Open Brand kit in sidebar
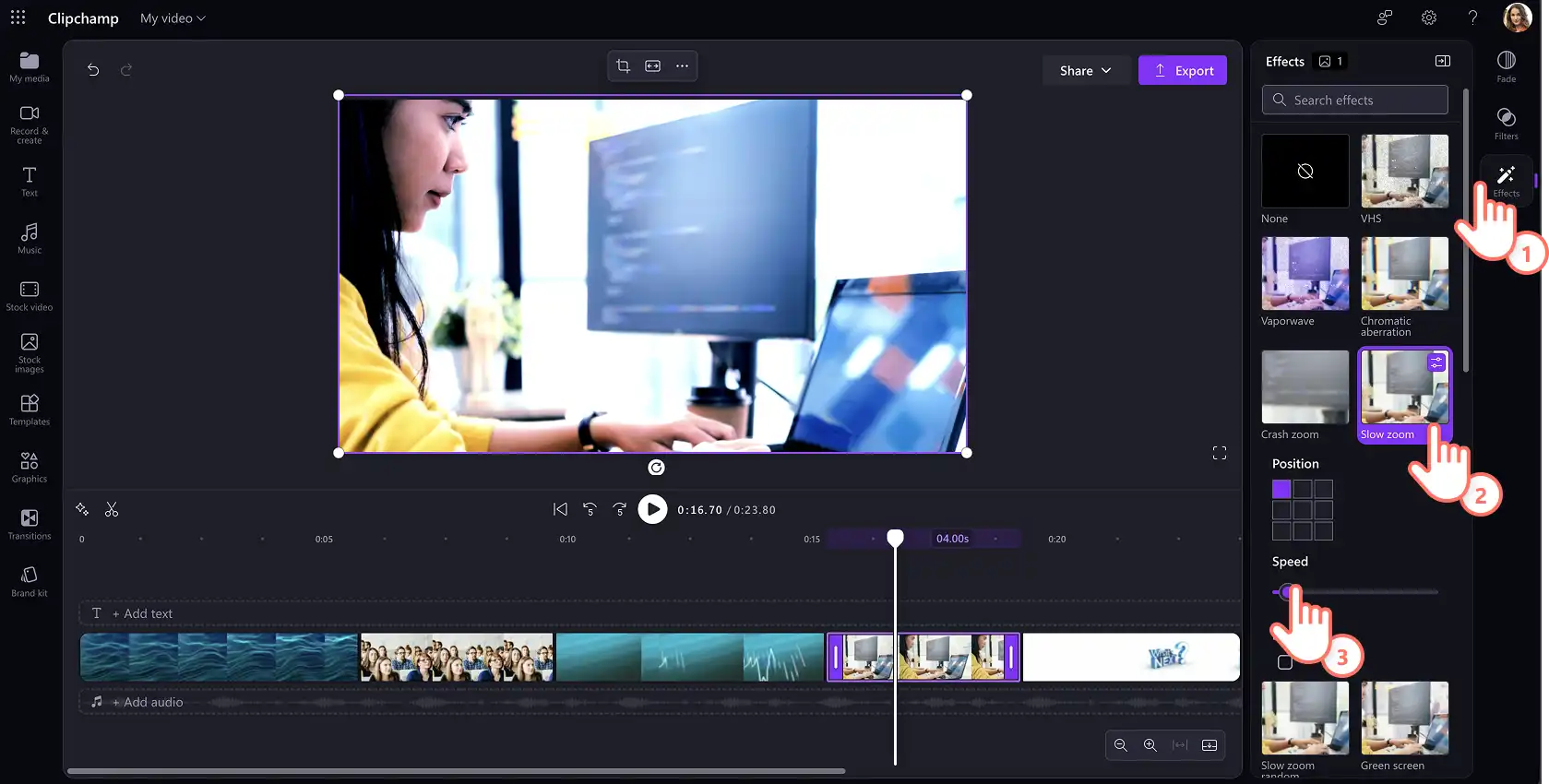Viewport: 1549px width, 784px height. [x=30, y=582]
